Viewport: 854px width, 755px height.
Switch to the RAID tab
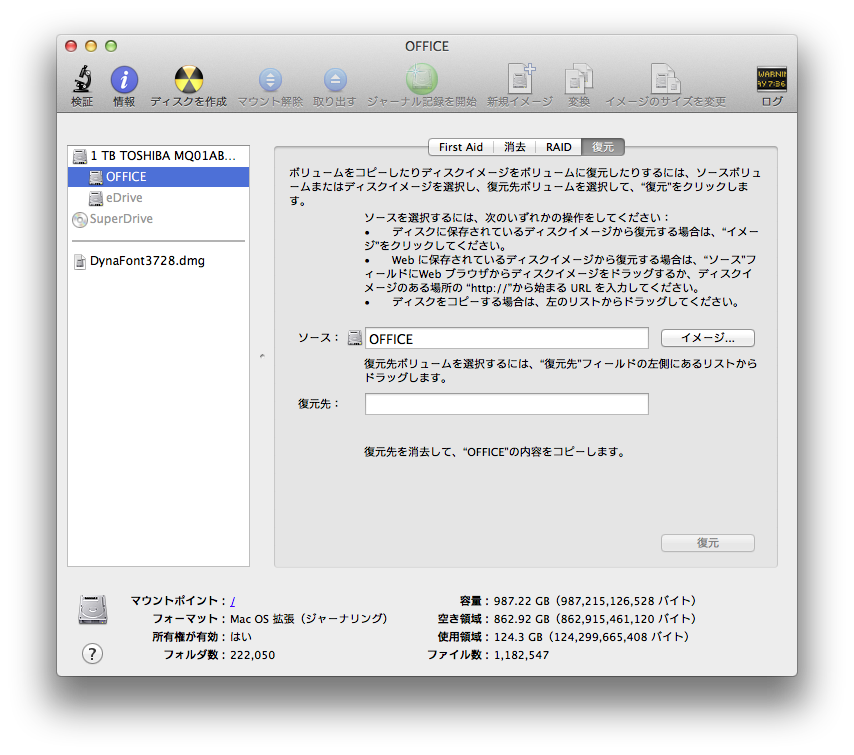pyautogui.click(x=559, y=147)
